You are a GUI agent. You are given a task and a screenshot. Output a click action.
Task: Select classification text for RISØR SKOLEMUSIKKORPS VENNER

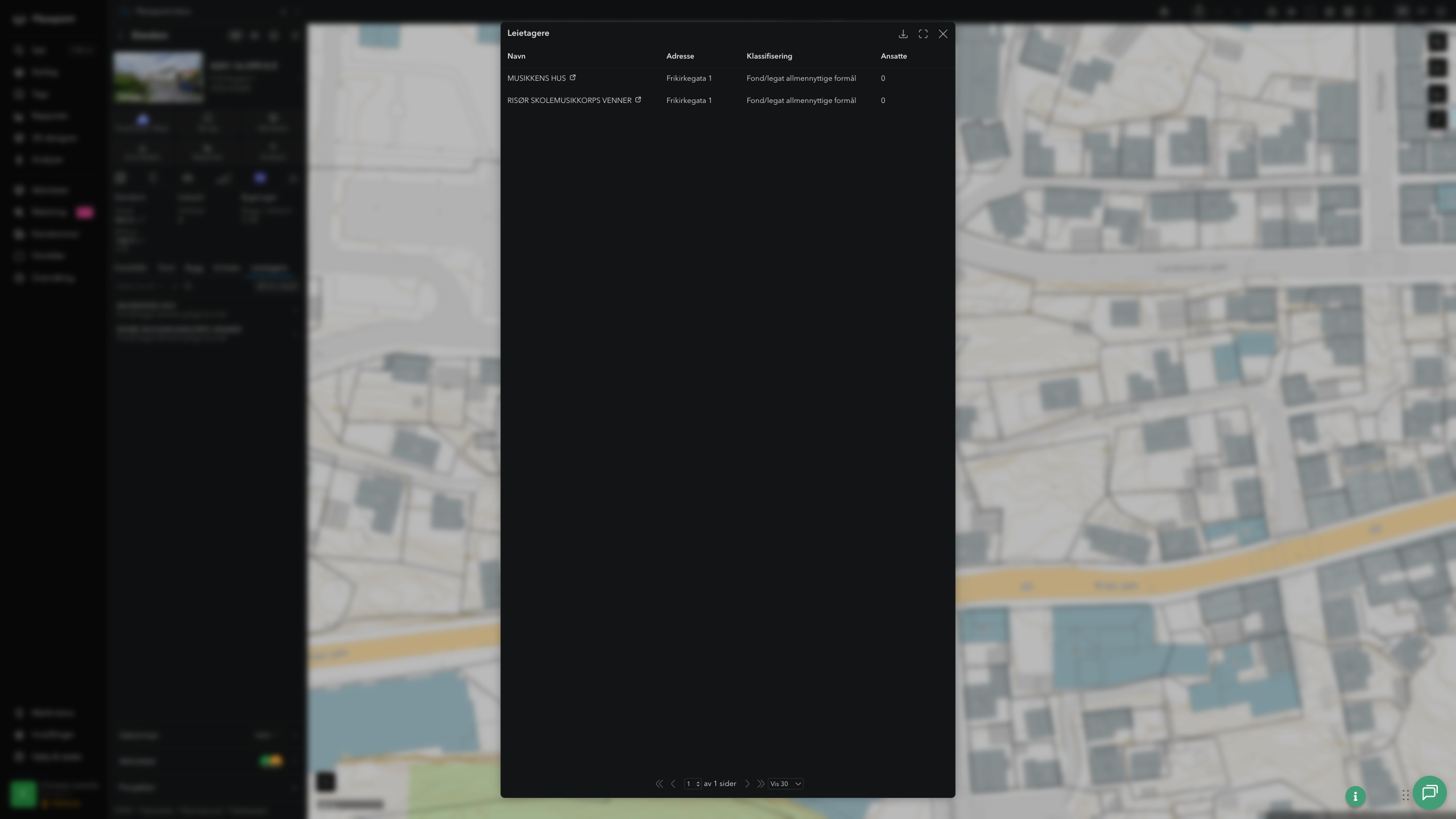coord(801,101)
